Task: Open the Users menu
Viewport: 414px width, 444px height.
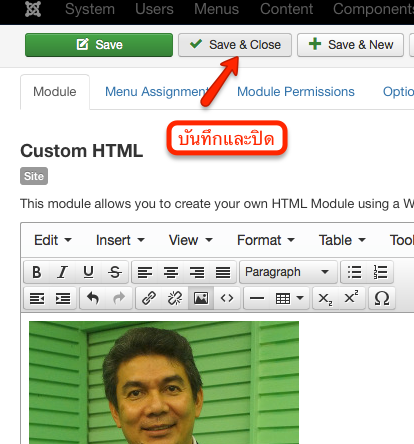Action: tap(154, 9)
